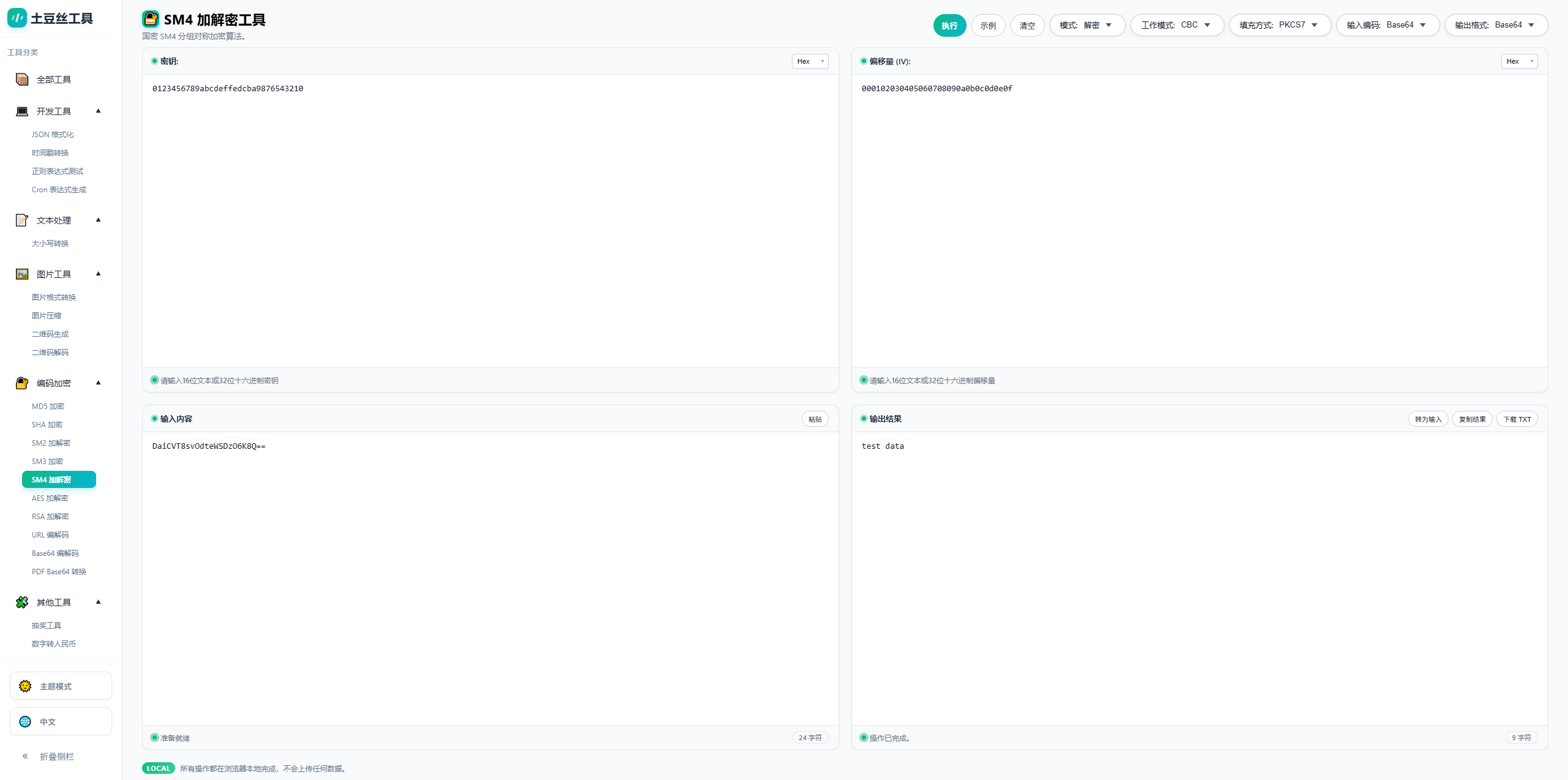The image size is (1568, 780).
Task: Click the 土豆丝工具 logo icon
Action: tap(17, 18)
